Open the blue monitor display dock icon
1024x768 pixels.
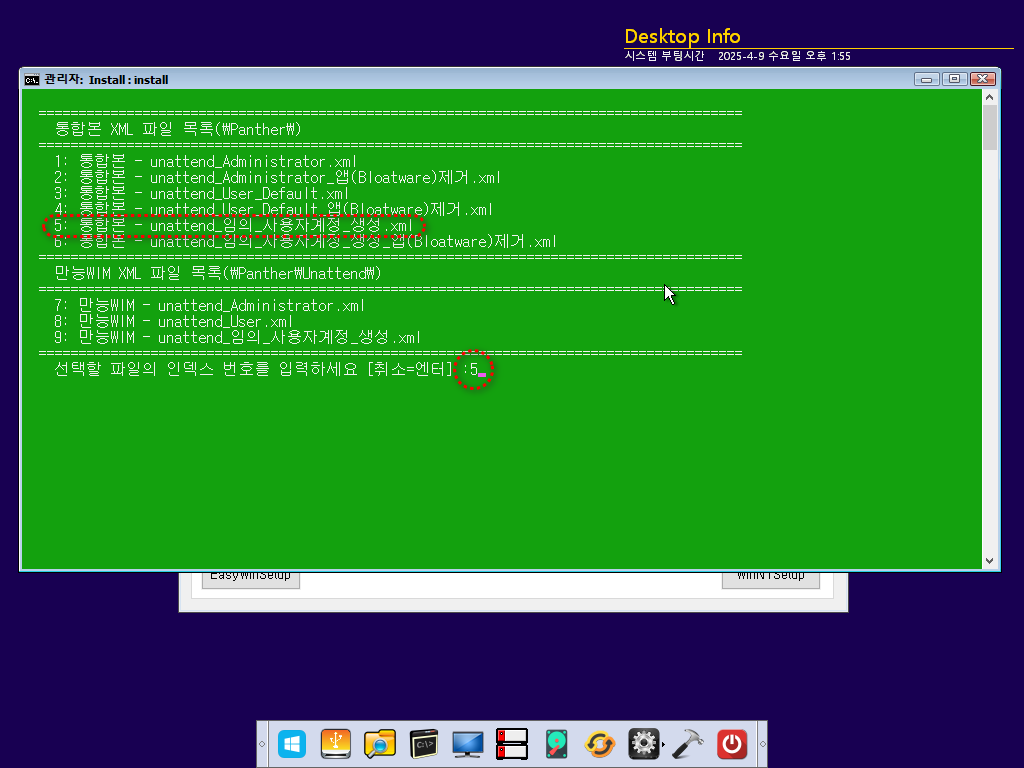click(x=468, y=744)
